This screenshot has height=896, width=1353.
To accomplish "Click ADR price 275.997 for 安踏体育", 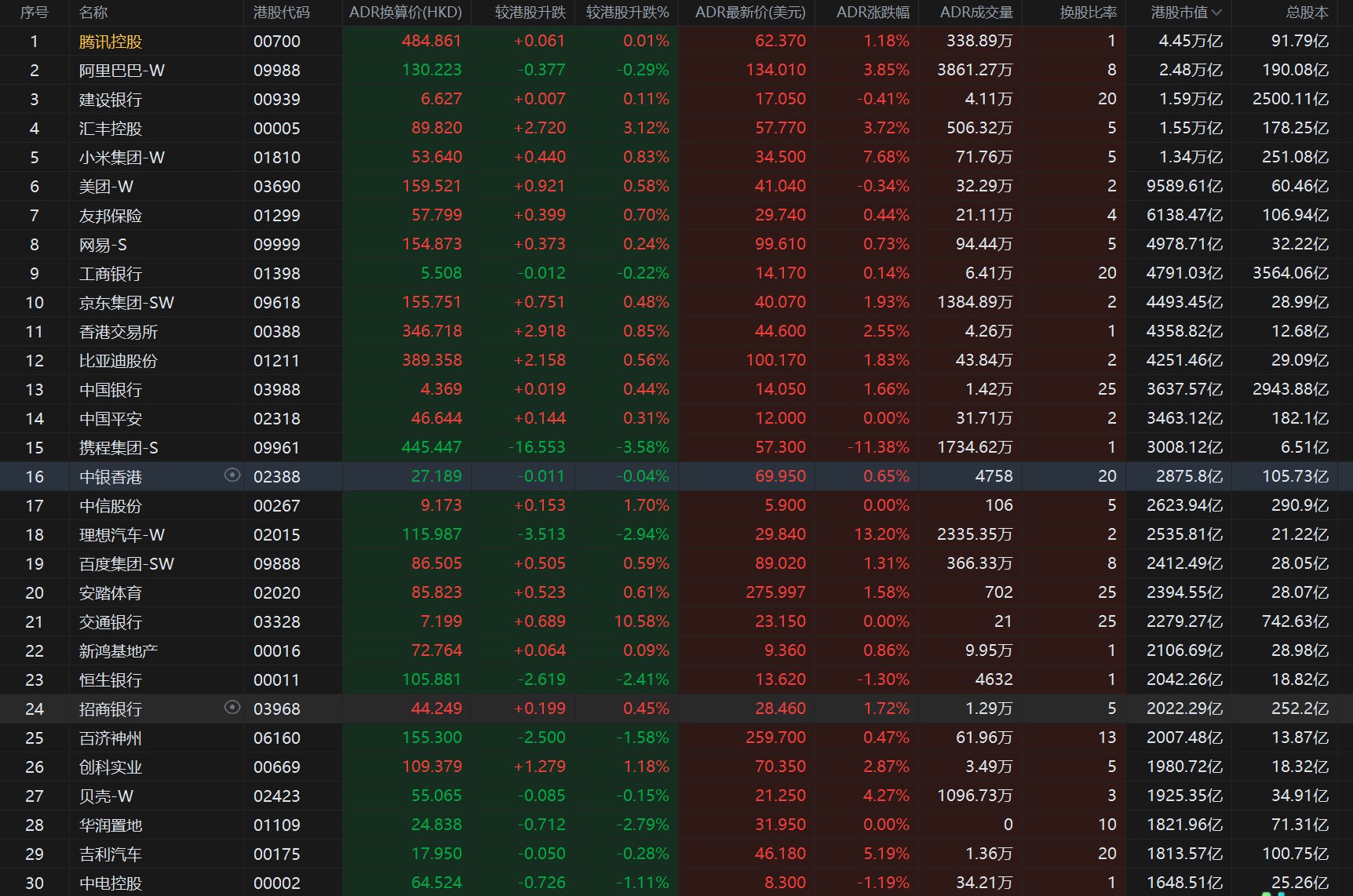I will [x=775, y=592].
